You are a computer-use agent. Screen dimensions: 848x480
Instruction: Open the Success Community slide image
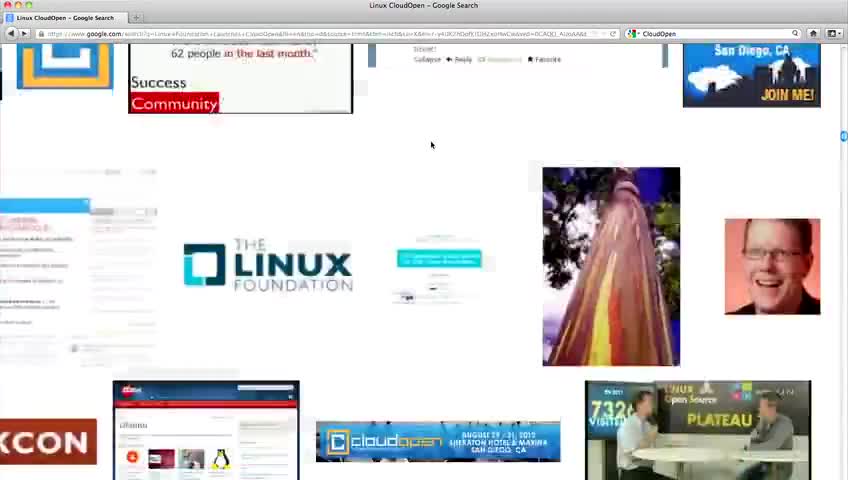[240, 78]
